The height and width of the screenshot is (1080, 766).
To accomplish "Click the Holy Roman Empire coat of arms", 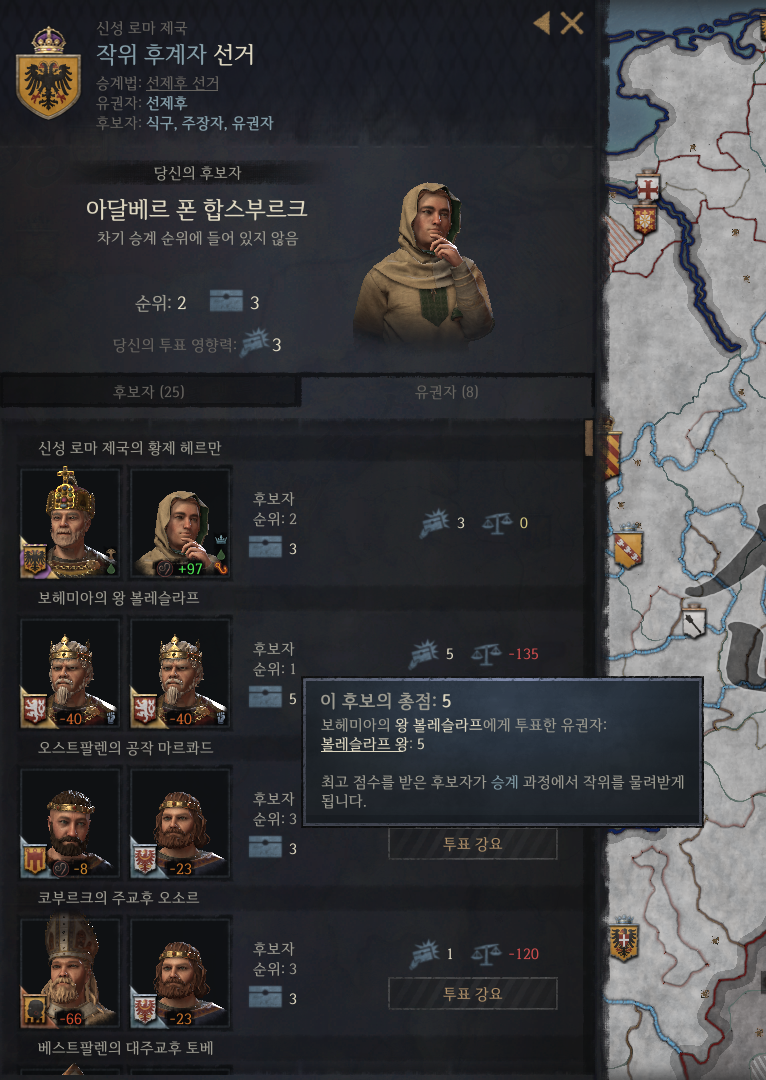I will [x=48, y=74].
